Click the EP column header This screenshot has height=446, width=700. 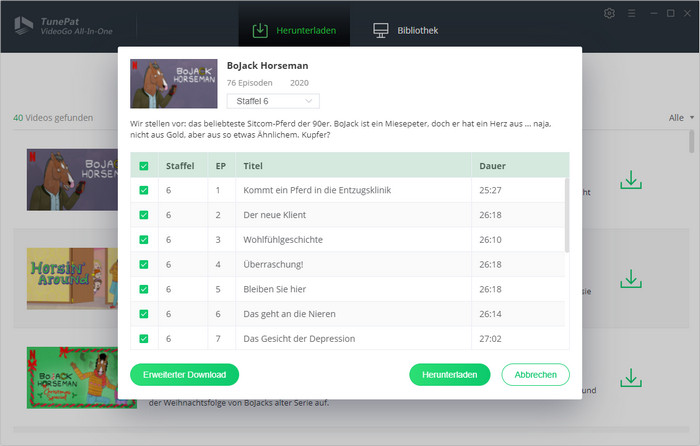click(x=221, y=166)
